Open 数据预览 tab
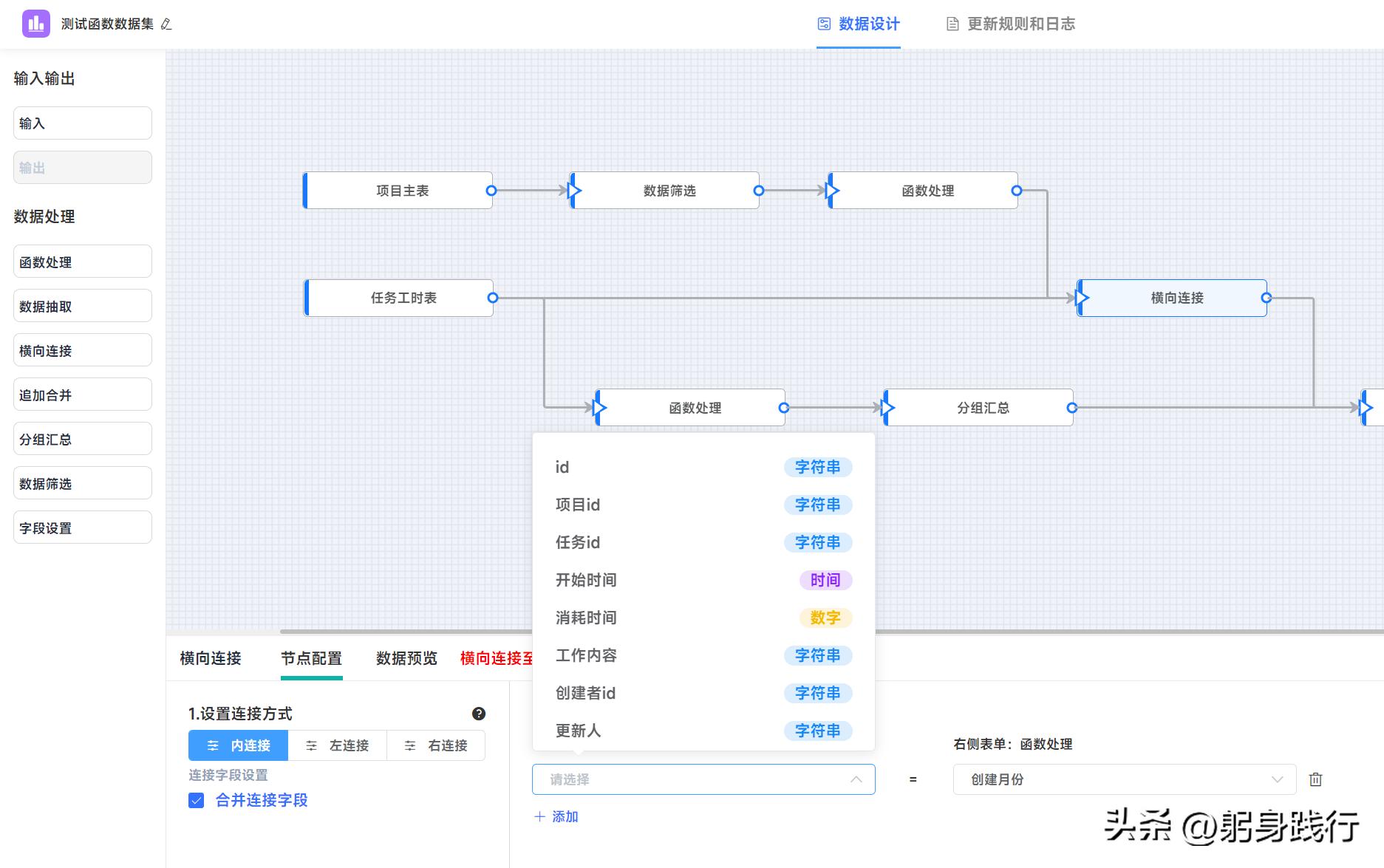1384x868 pixels. click(406, 658)
